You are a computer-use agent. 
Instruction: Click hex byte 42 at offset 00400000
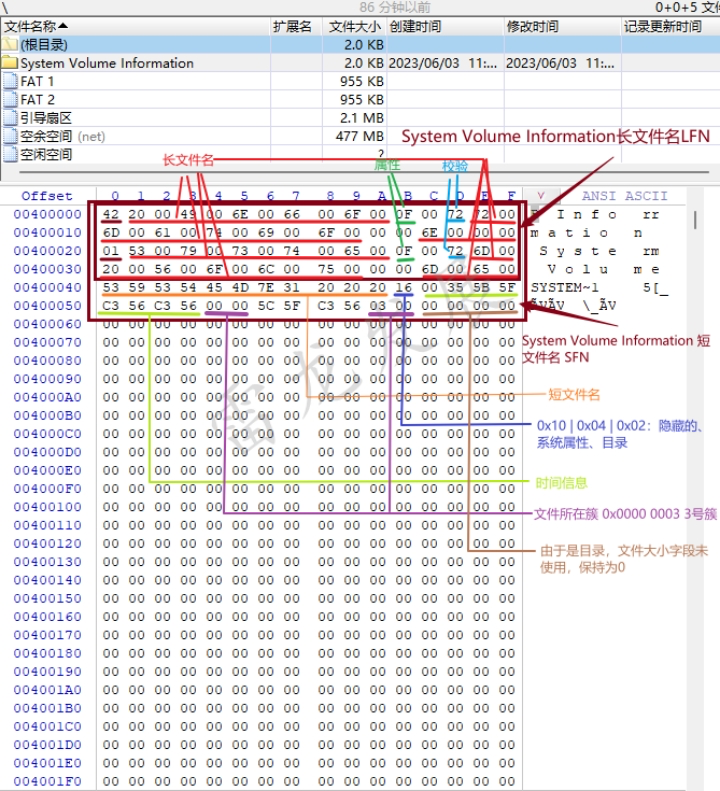pos(110,214)
